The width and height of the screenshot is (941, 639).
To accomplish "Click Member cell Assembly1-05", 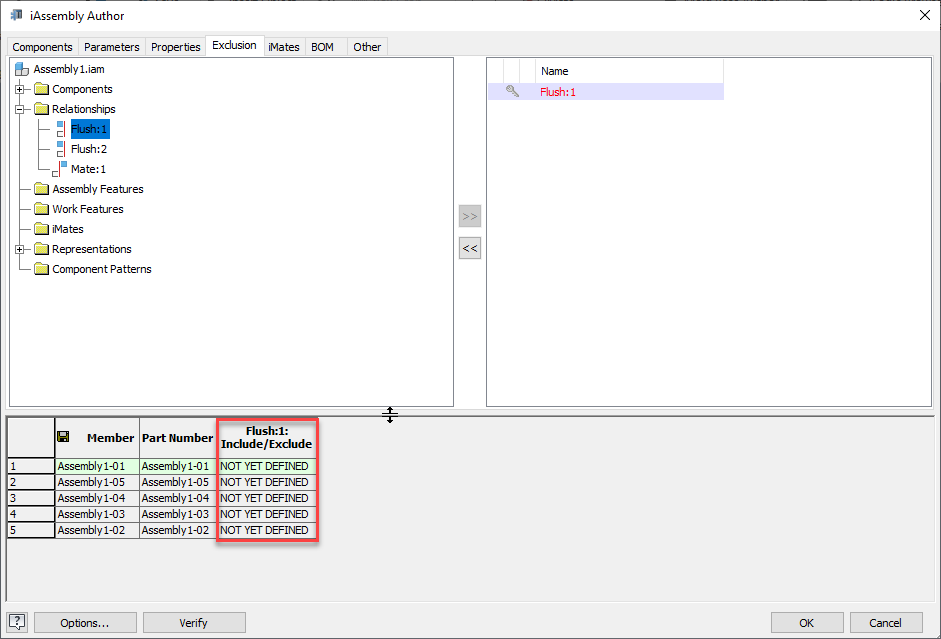I will tap(97, 482).
